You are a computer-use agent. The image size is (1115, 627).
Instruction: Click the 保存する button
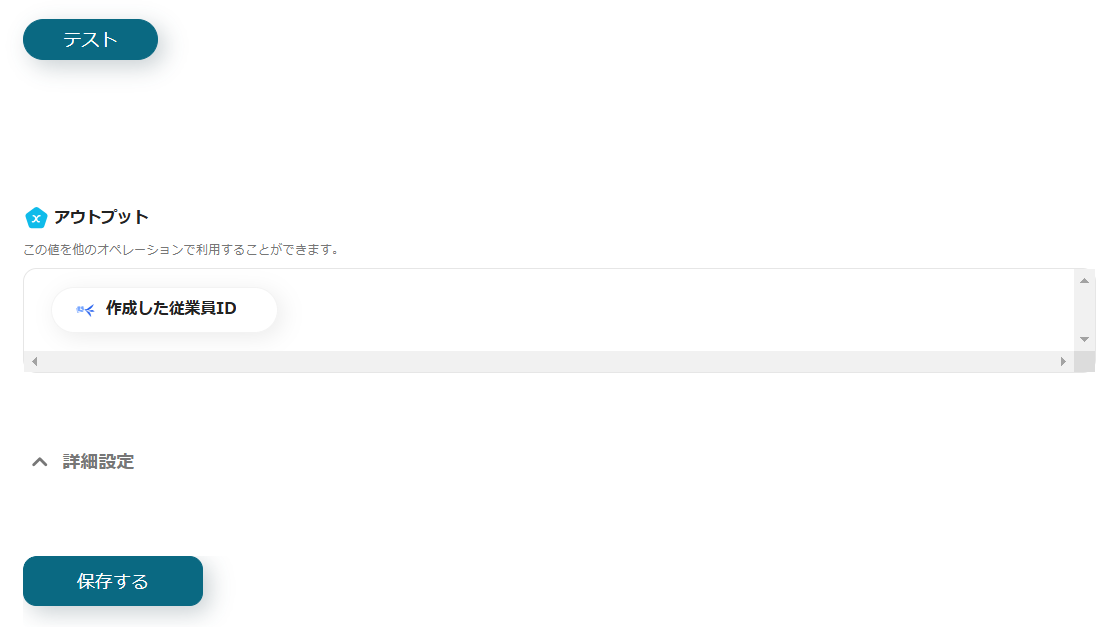(x=113, y=581)
